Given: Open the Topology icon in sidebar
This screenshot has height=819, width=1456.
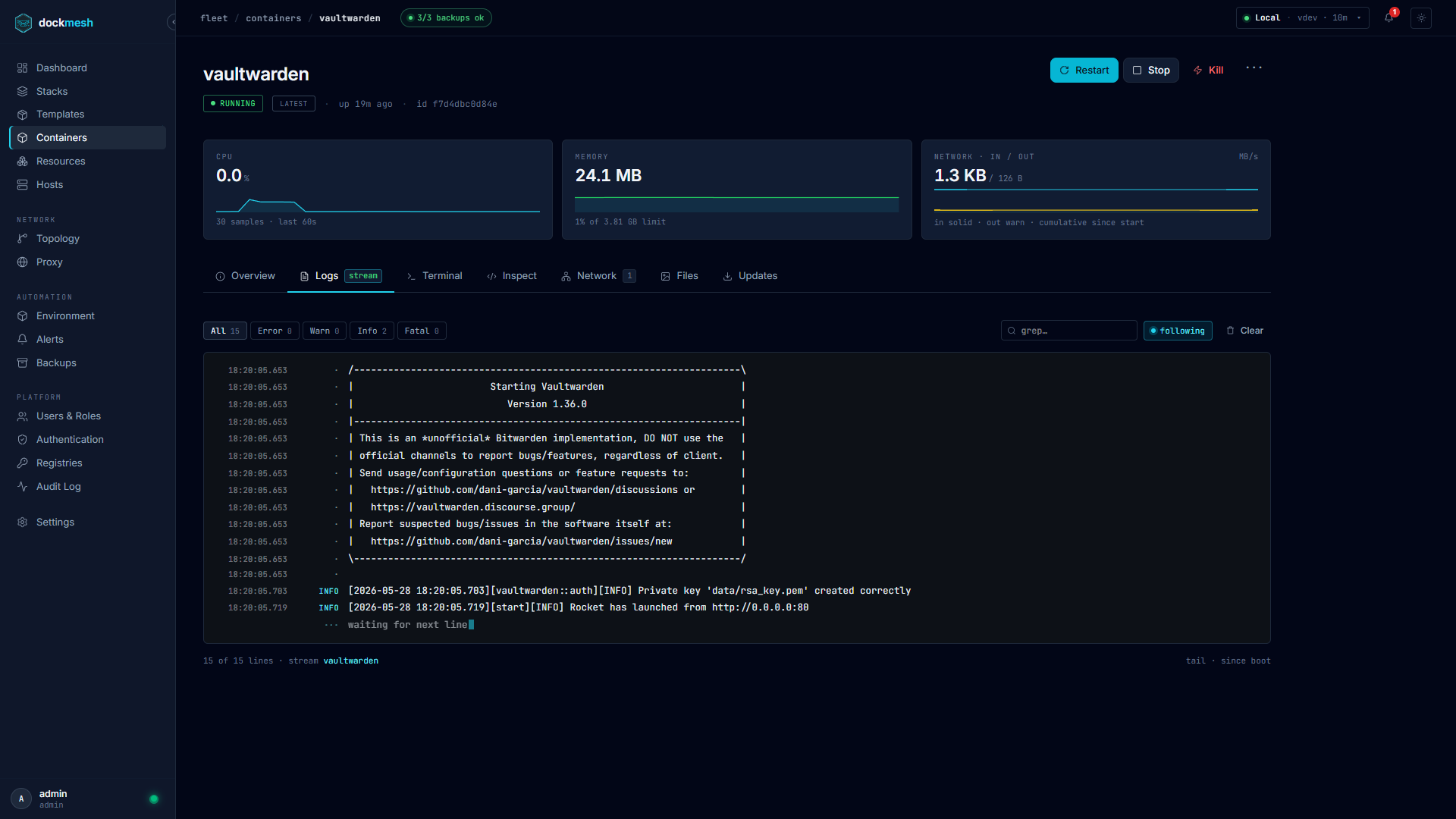Looking at the screenshot, I should click(23, 239).
